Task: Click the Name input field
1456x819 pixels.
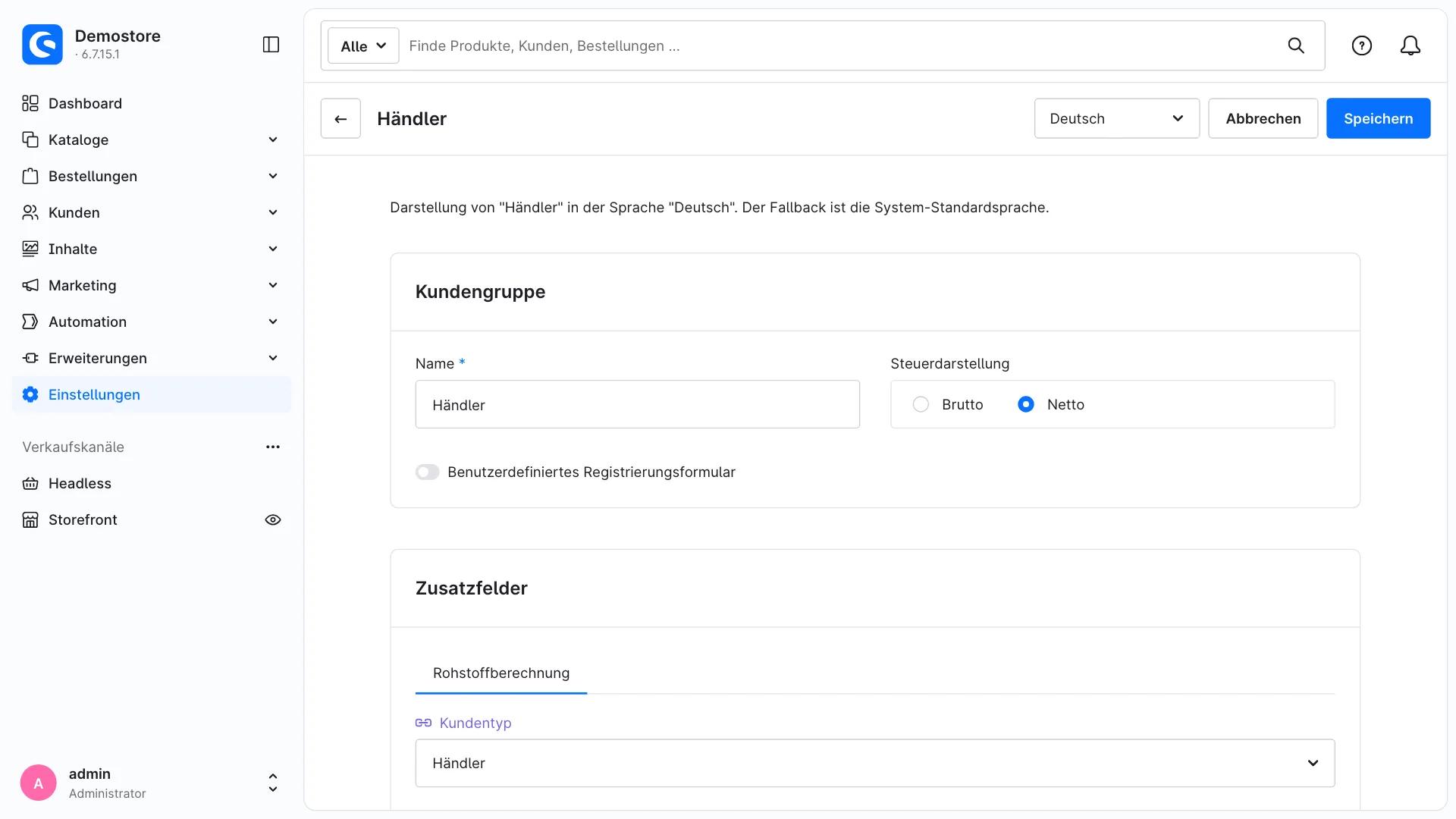Action: click(x=637, y=404)
